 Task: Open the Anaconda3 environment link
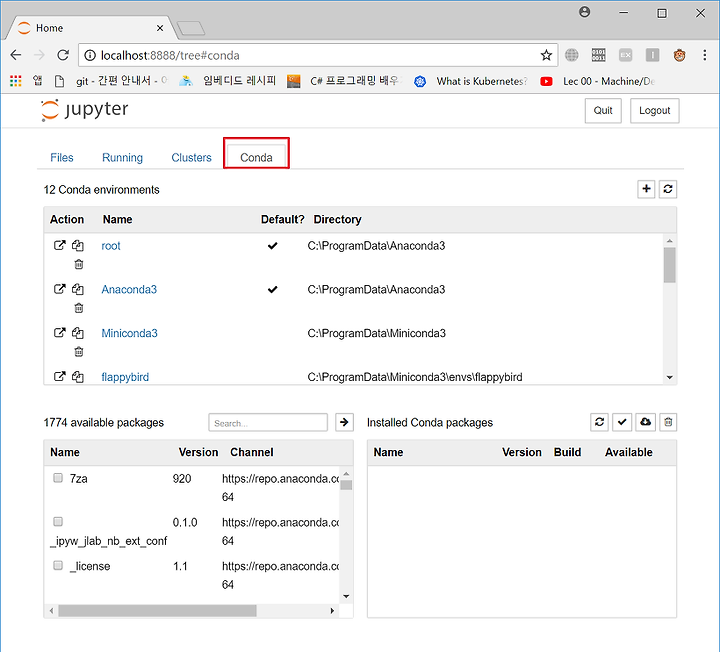[x=129, y=289]
